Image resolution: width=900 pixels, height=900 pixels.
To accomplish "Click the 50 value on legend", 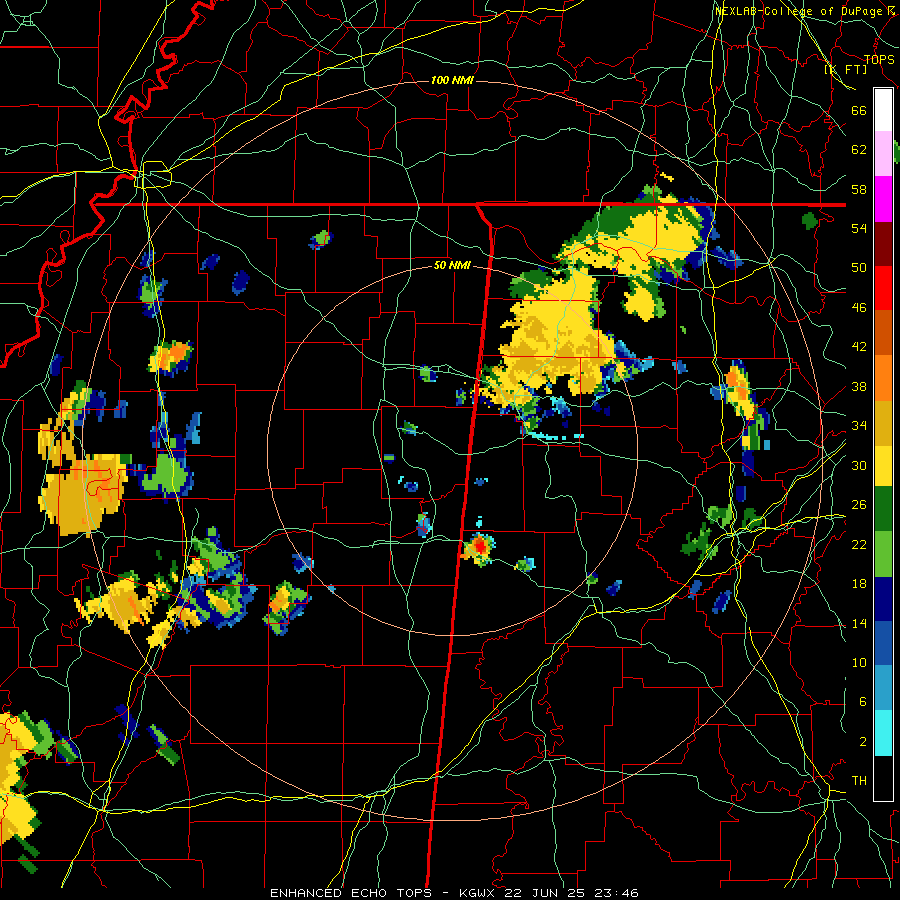I will (x=859, y=268).
